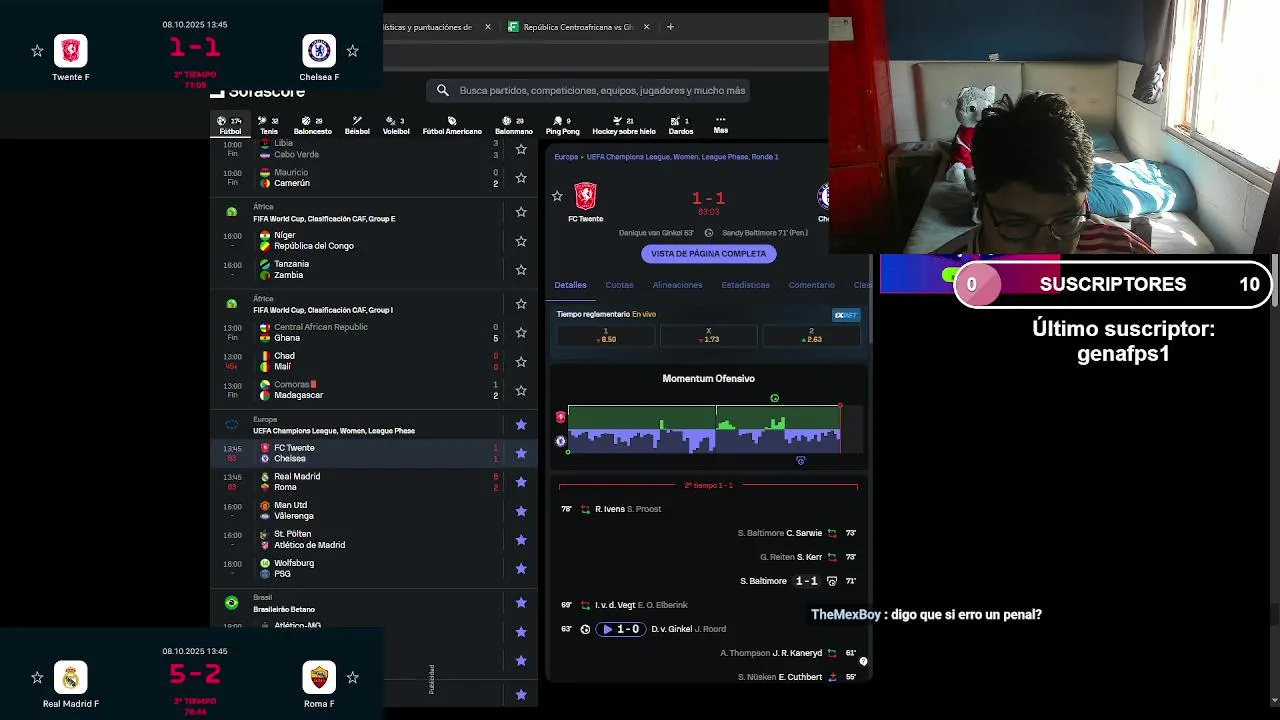1280x720 pixels.
Task: Click the UEFA Champions League Women competition icon
Action: [x=232, y=425]
